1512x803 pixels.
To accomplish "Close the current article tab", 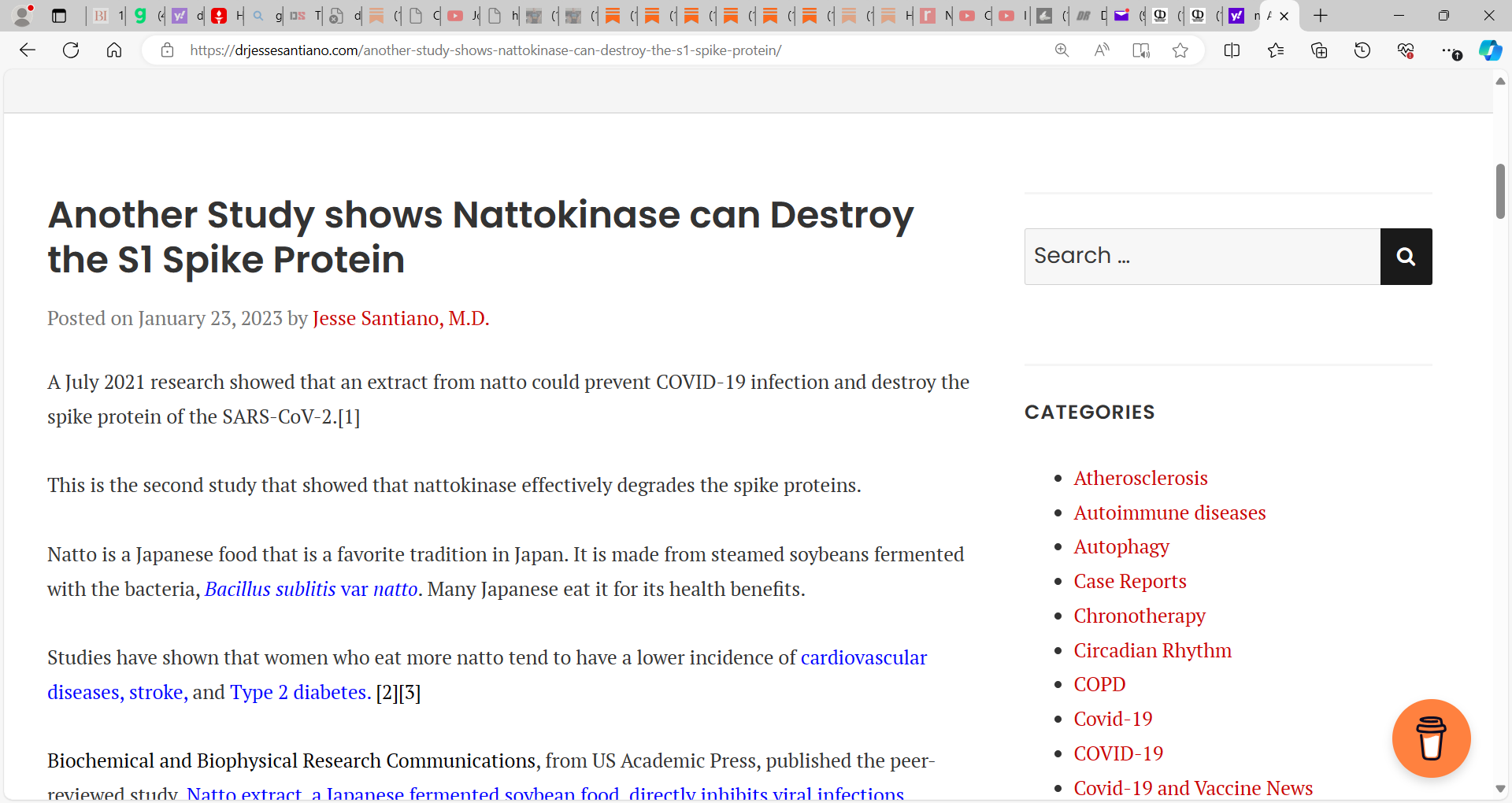I will tap(1284, 16).
